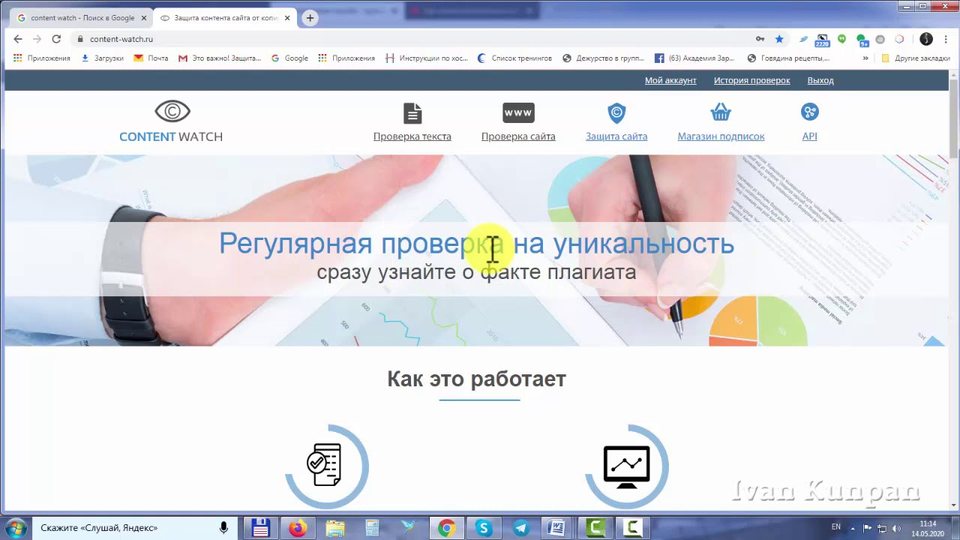Open the feather extension icon
960x540 pixels.
coord(803,39)
